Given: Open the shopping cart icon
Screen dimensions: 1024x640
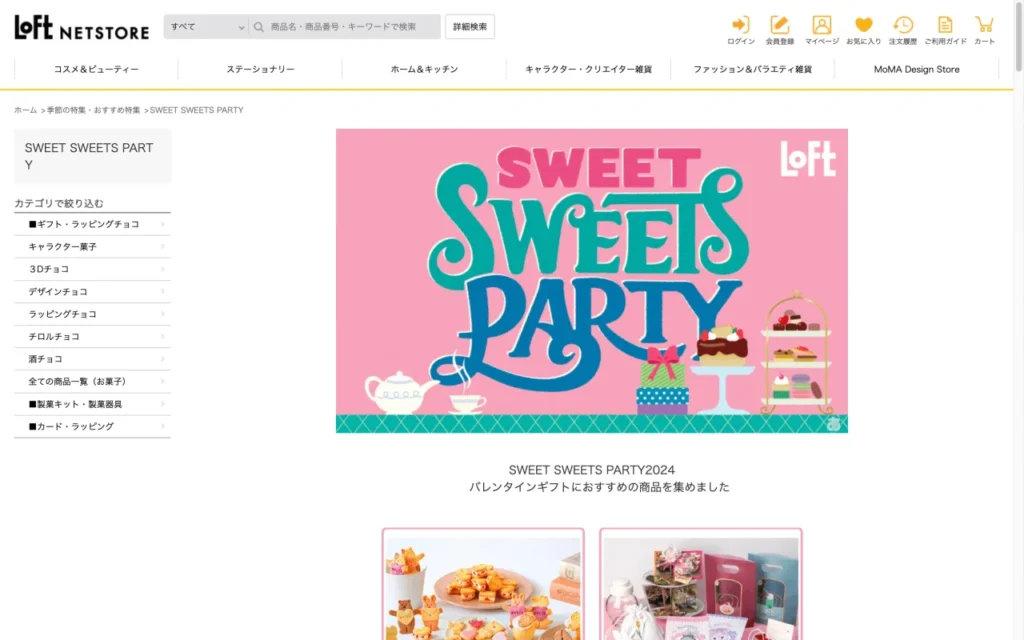Looking at the screenshot, I should pos(985,26).
